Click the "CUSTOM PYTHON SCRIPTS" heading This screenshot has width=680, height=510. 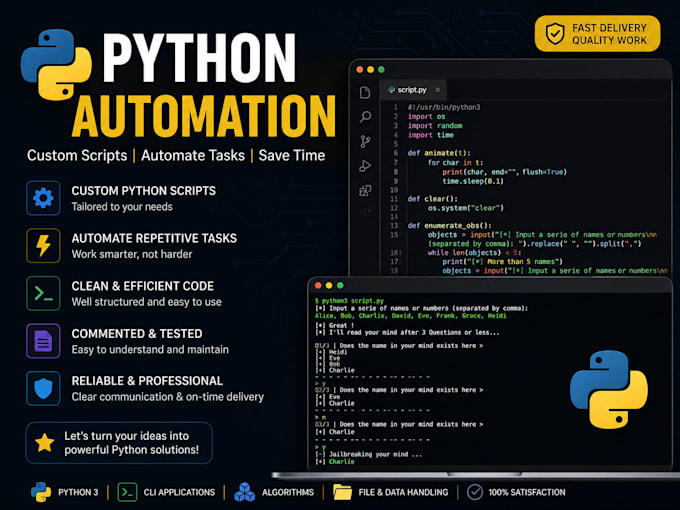click(x=144, y=191)
